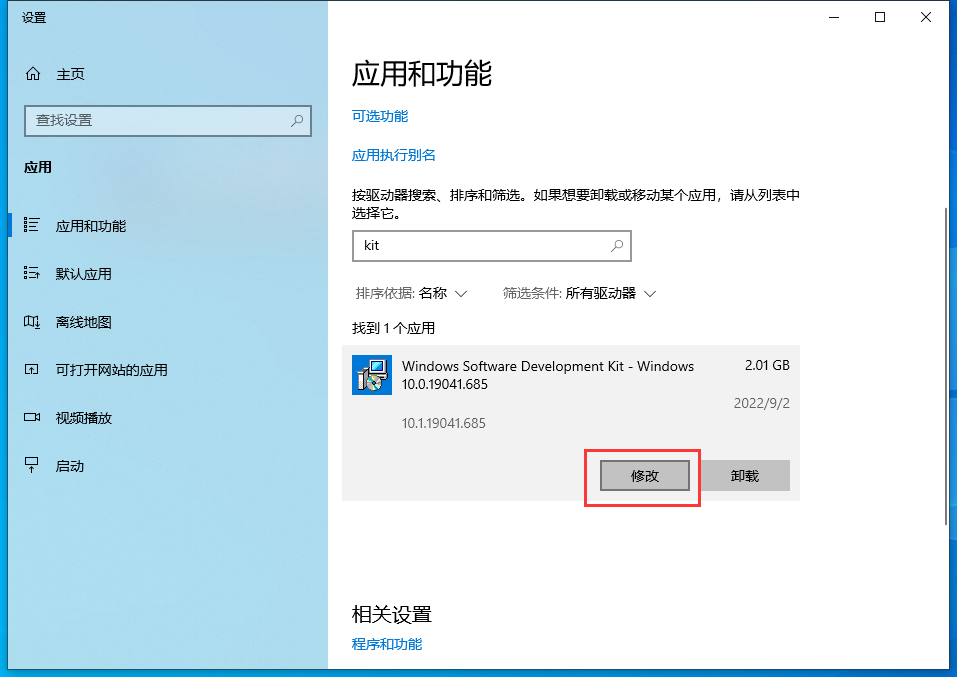Click the 卸载 button
Image resolution: width=957 pixels, height=677 pixels.
click(x=745, y=476)
